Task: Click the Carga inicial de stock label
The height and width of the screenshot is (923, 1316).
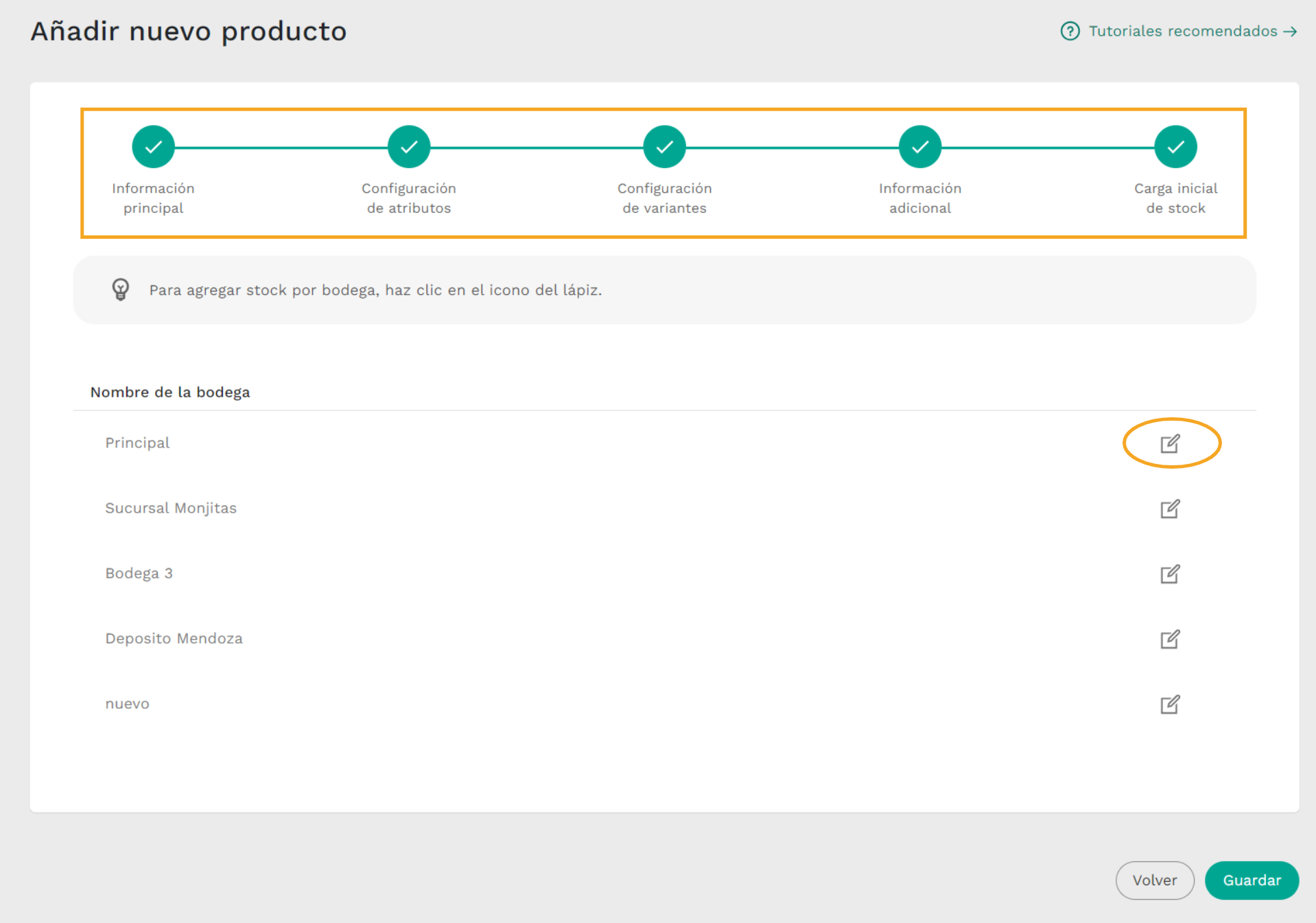Action: coord(1175,198)
